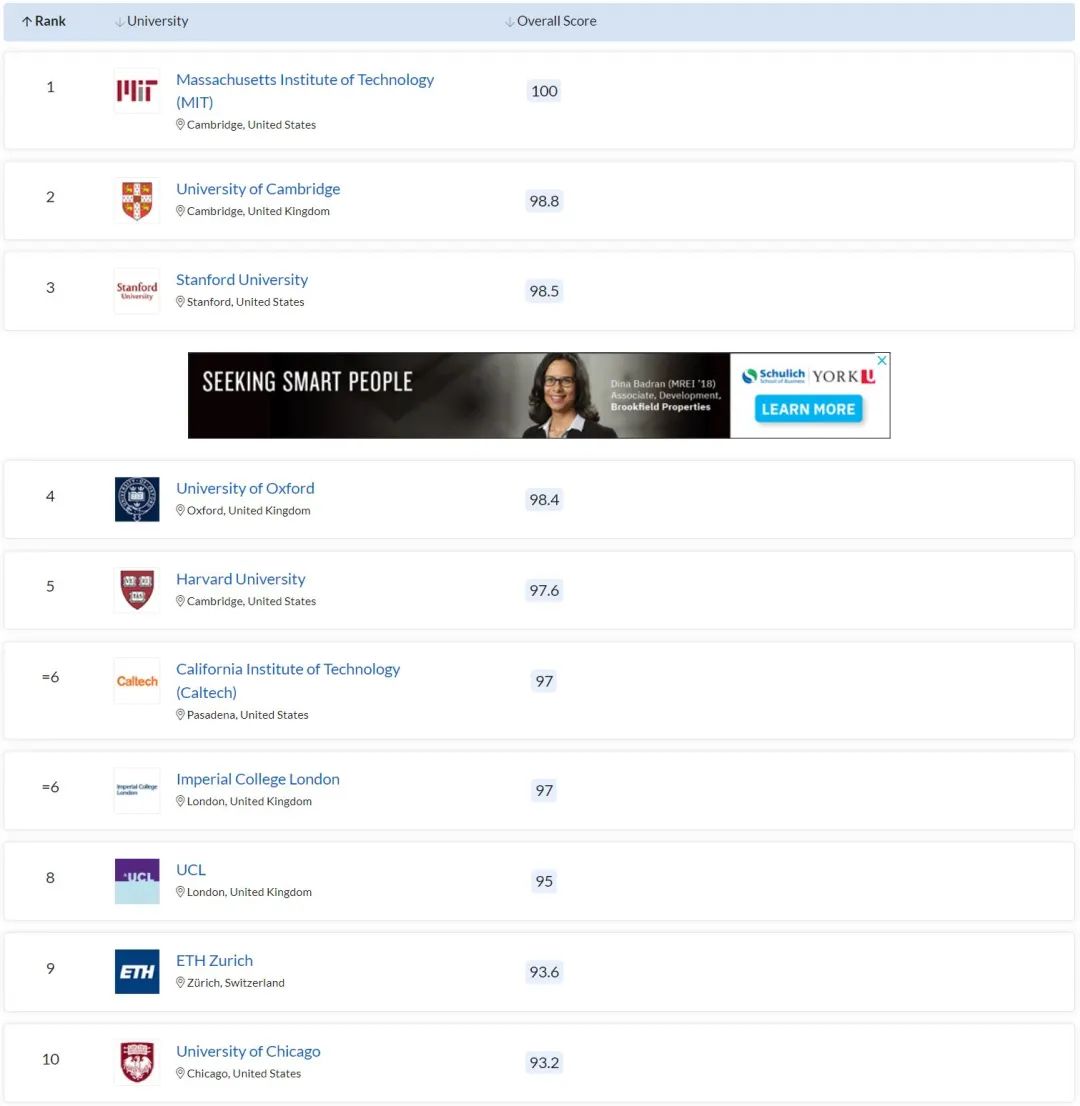
Task: Click the Harvard University shield logo
Action: tap(137, 590)
